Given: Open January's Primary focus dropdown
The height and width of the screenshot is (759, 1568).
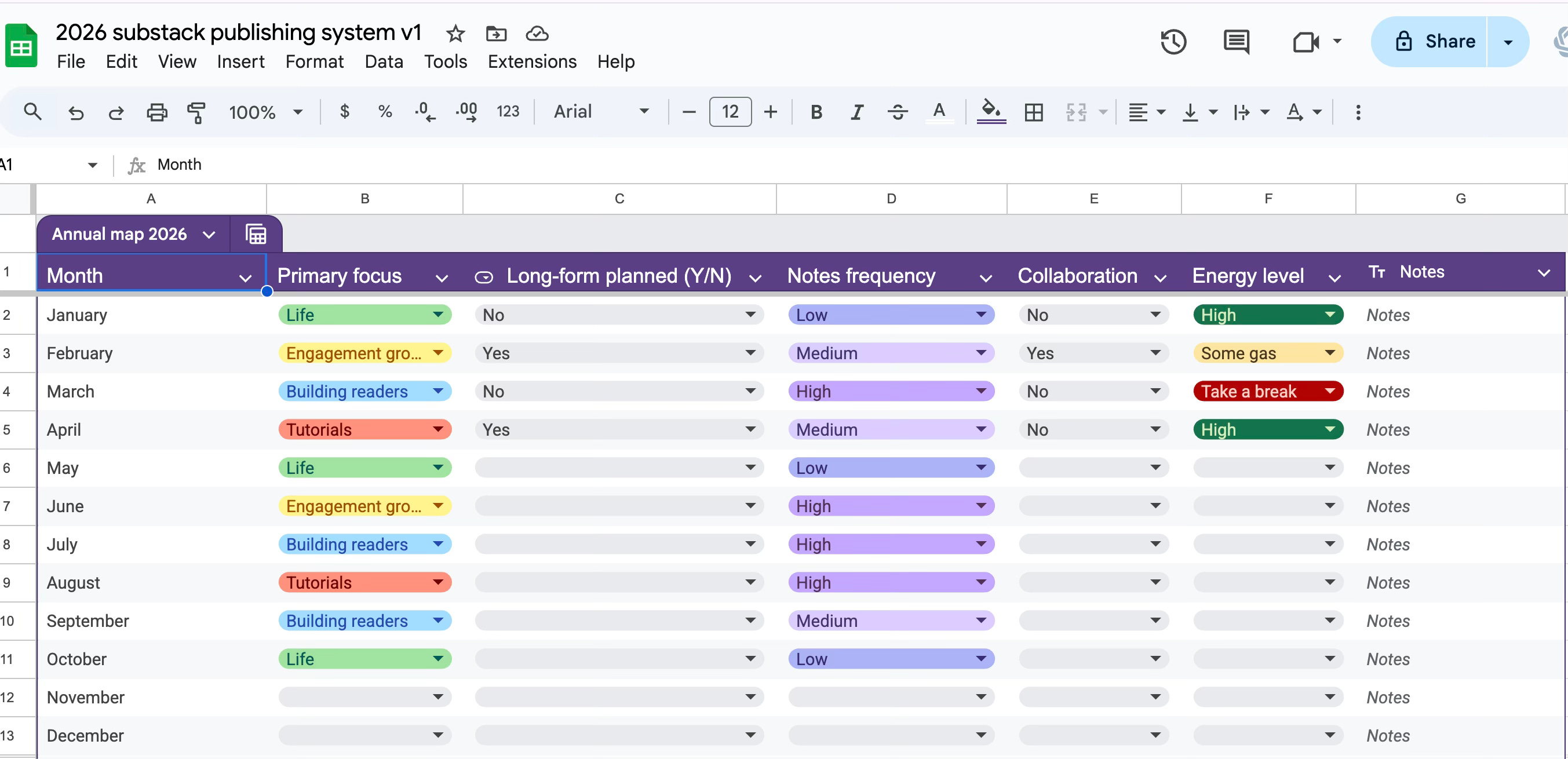Looking at the screenshot, I should pyautogui.click(x=437, y=315).
